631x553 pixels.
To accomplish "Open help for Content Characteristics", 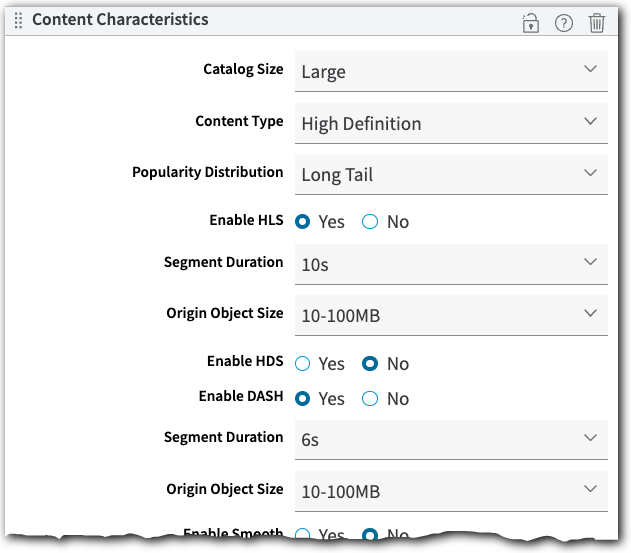I will pyautogui.click(x=564, y=23).
